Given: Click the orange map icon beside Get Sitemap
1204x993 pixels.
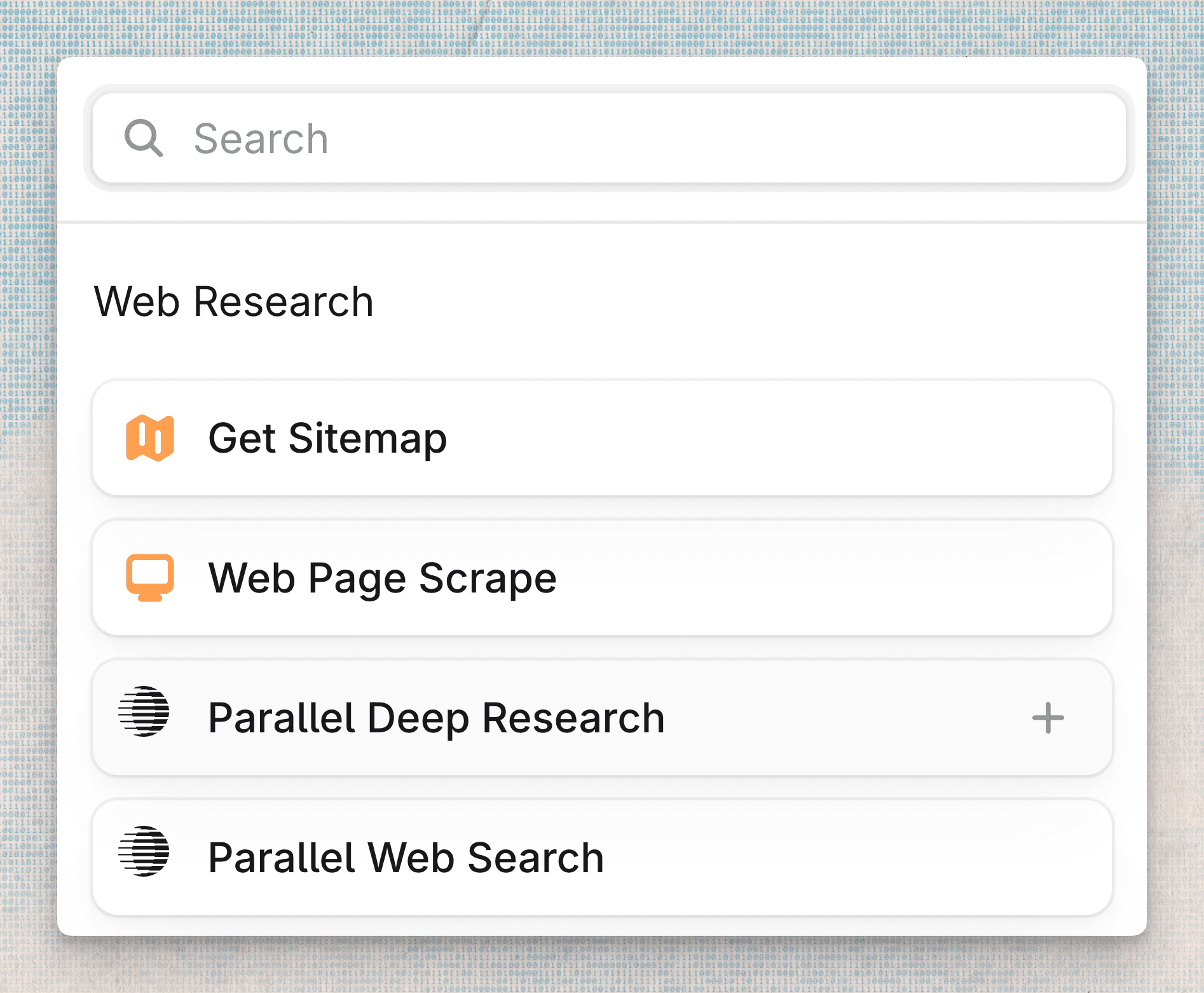Looking at the screenshot, I should tap(151, 439).
